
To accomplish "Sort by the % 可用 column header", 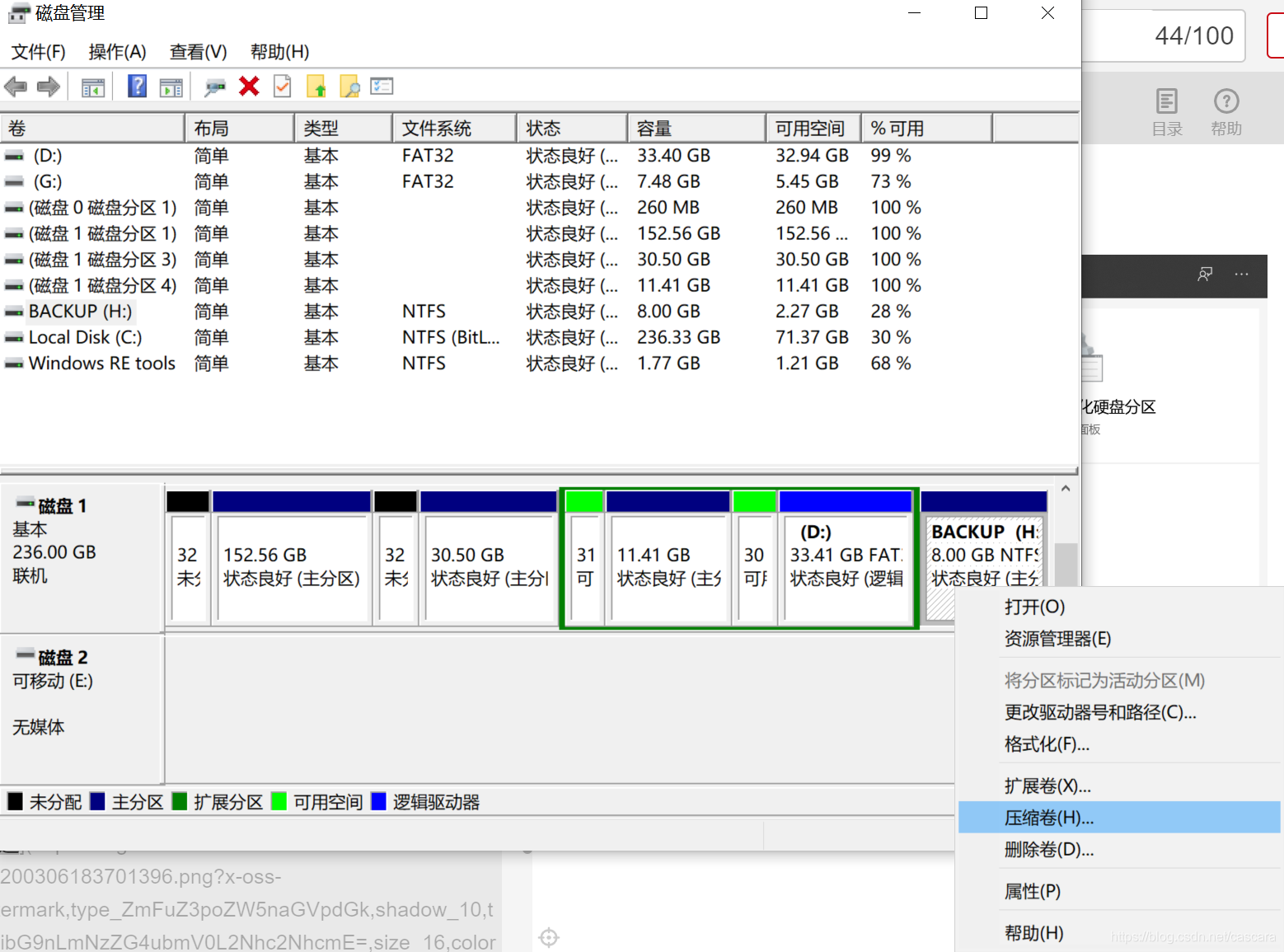I will pos(927,129).
